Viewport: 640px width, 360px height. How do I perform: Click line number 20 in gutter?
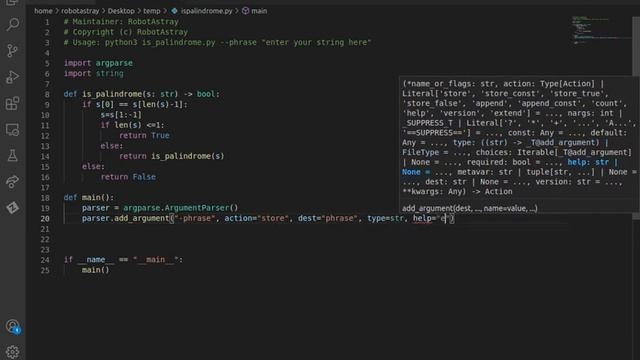tap(45, 218)
